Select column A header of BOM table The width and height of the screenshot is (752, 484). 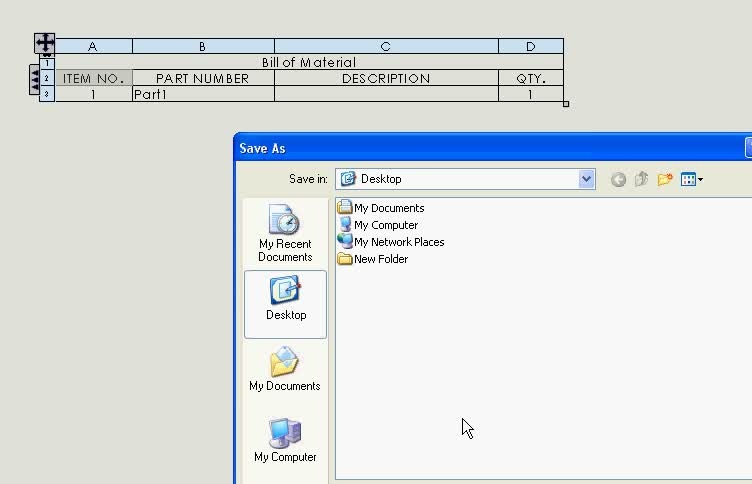[x=93, y=46]
